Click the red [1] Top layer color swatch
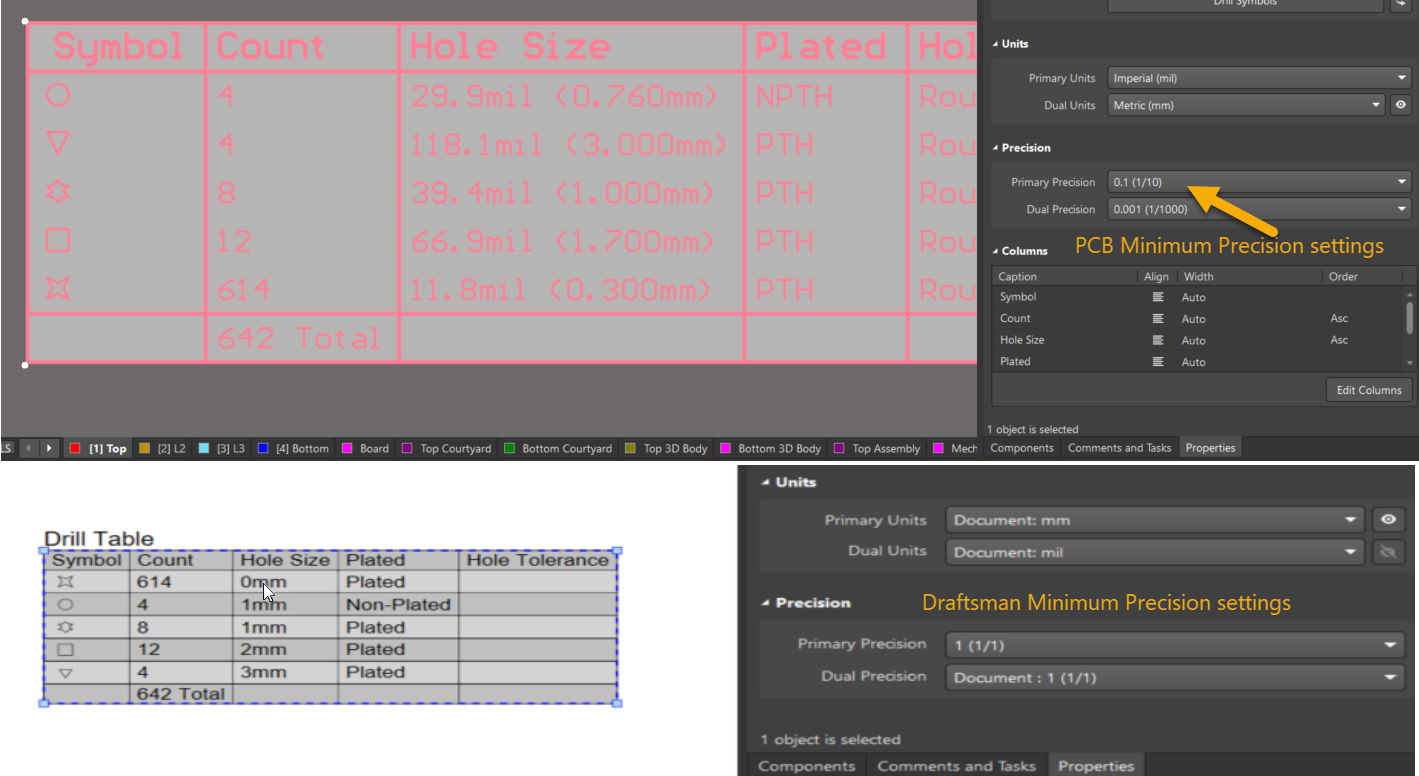Screen dimensions: 1419x776 (x=75, y=449)
